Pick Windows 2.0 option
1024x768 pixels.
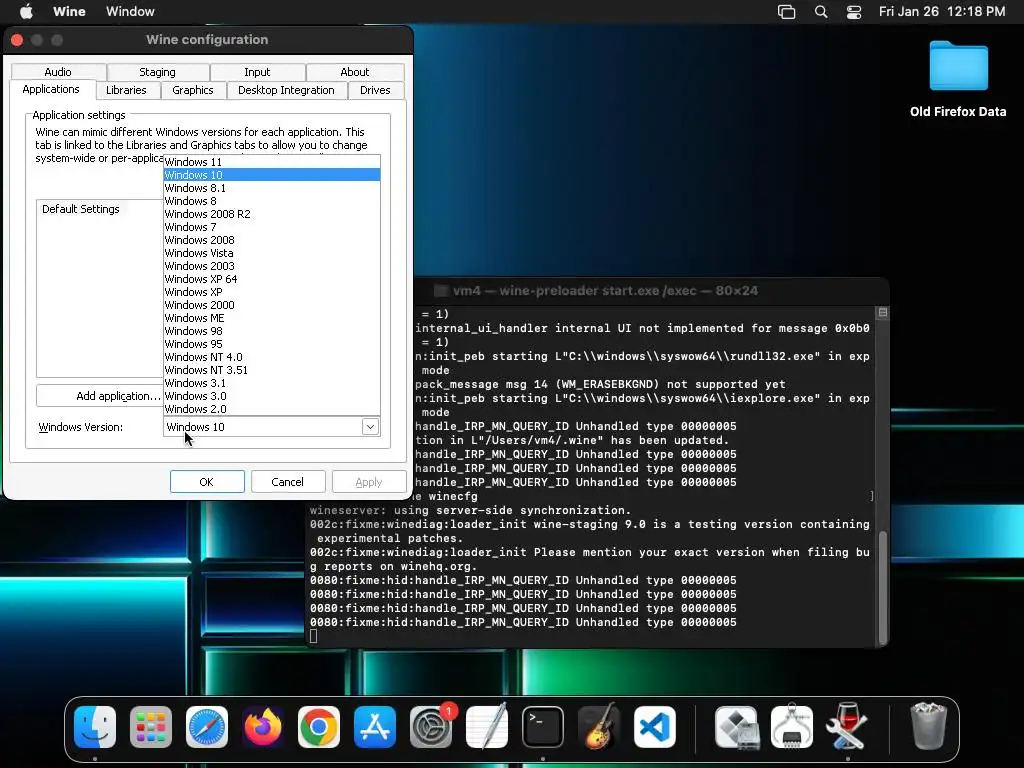tap(272, 409)
